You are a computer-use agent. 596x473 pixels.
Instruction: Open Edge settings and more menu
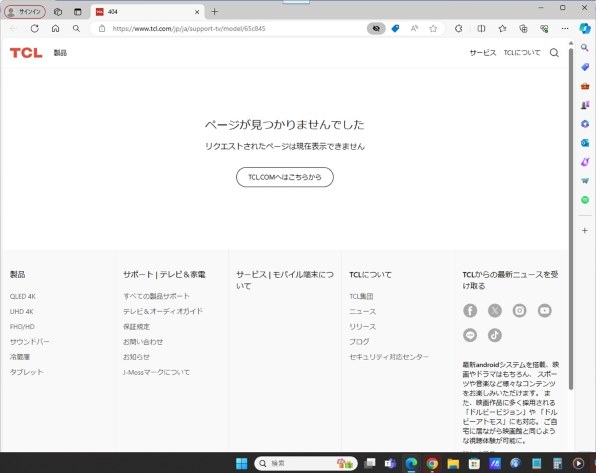565,29
